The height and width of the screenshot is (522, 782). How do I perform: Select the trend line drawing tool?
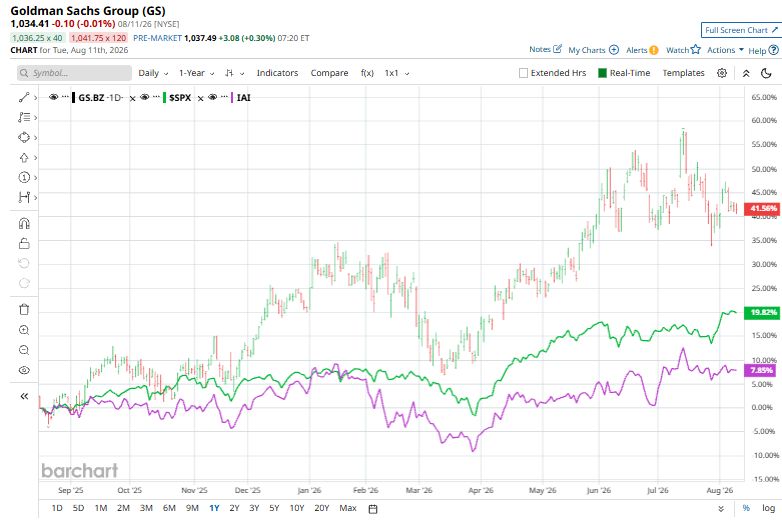(24, 97)
